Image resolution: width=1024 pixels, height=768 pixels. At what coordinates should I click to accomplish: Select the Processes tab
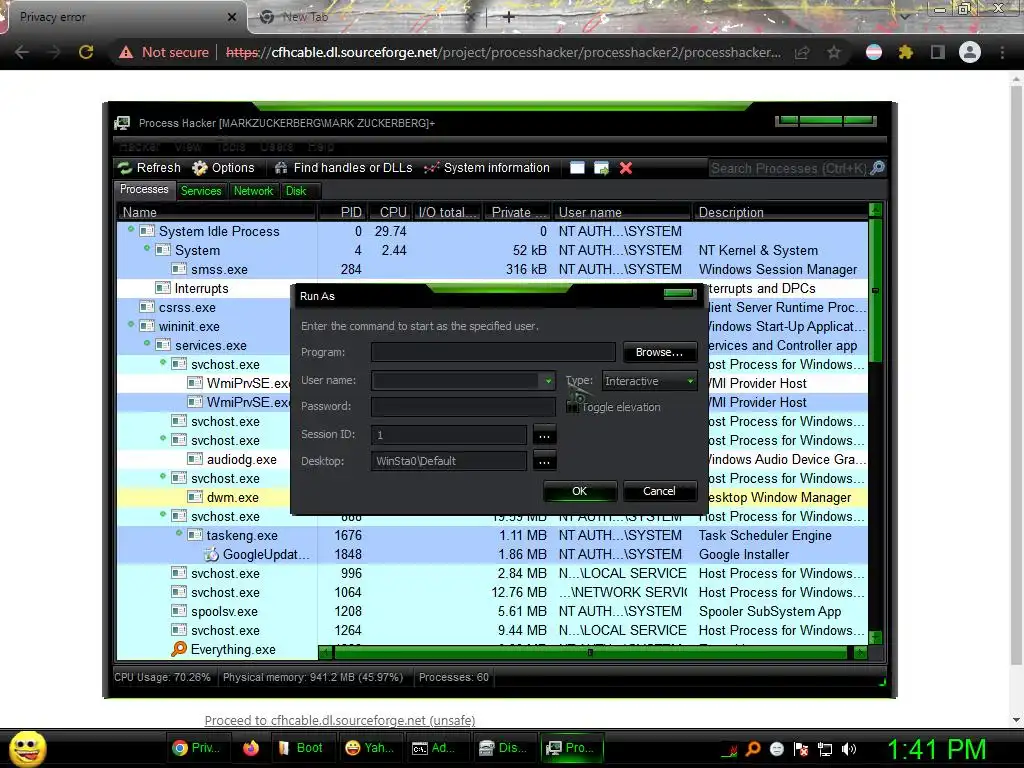click(144, 189)
